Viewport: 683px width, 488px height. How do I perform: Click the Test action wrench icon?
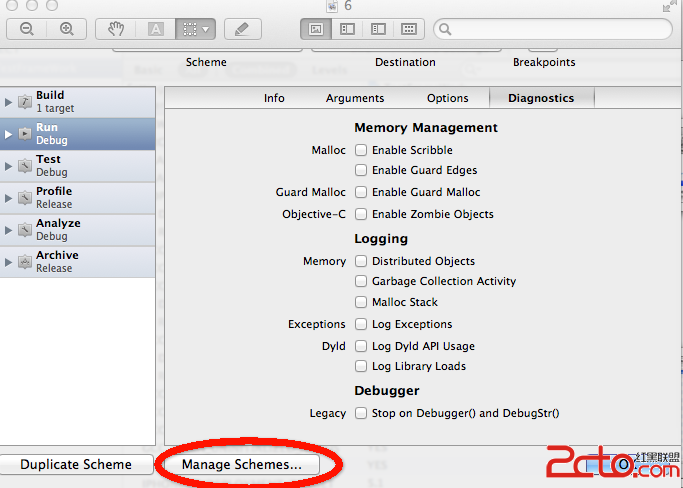(x=25, y=166)
